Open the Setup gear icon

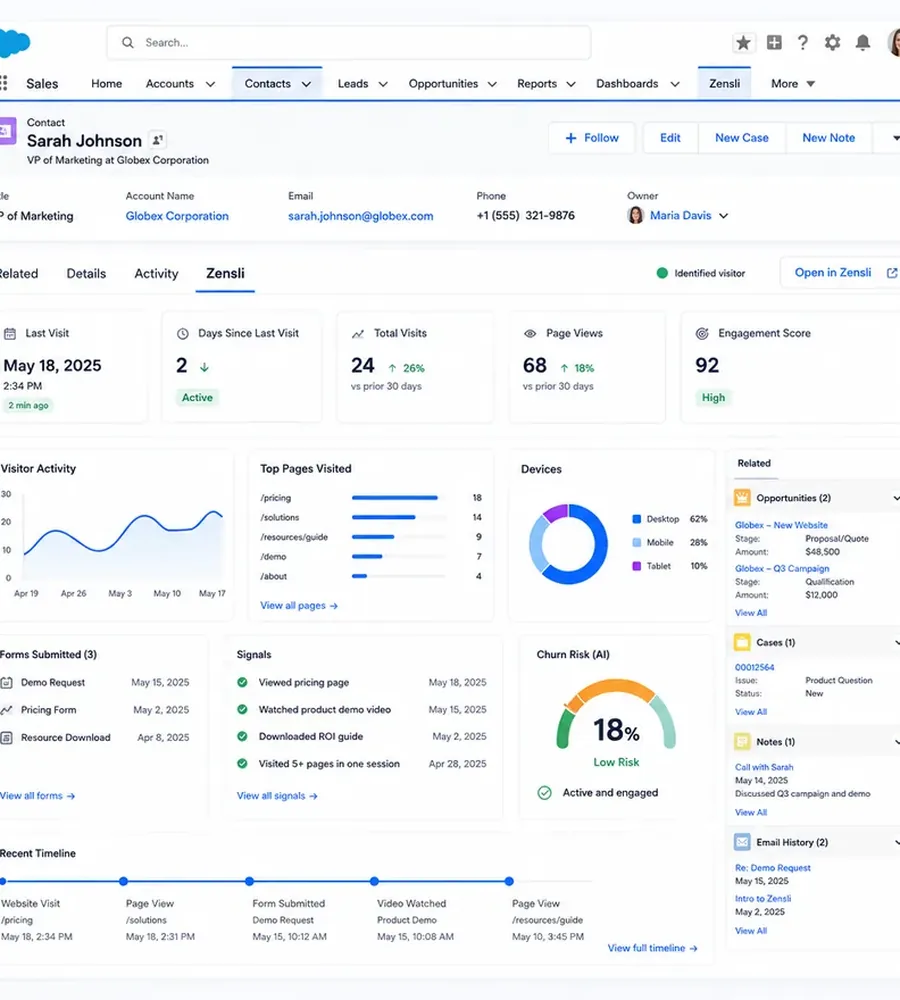(832, 43)
